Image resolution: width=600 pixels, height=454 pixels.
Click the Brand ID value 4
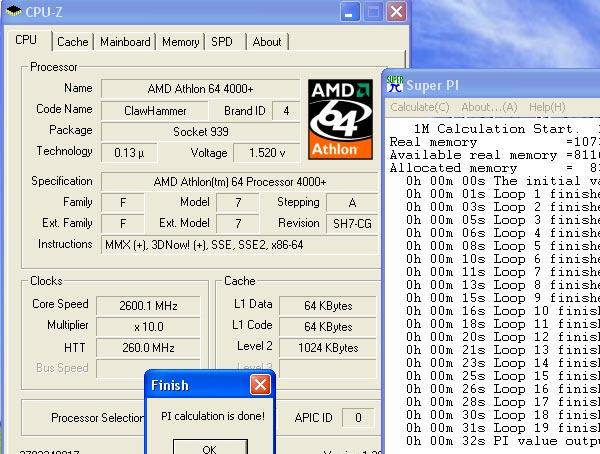286,111
